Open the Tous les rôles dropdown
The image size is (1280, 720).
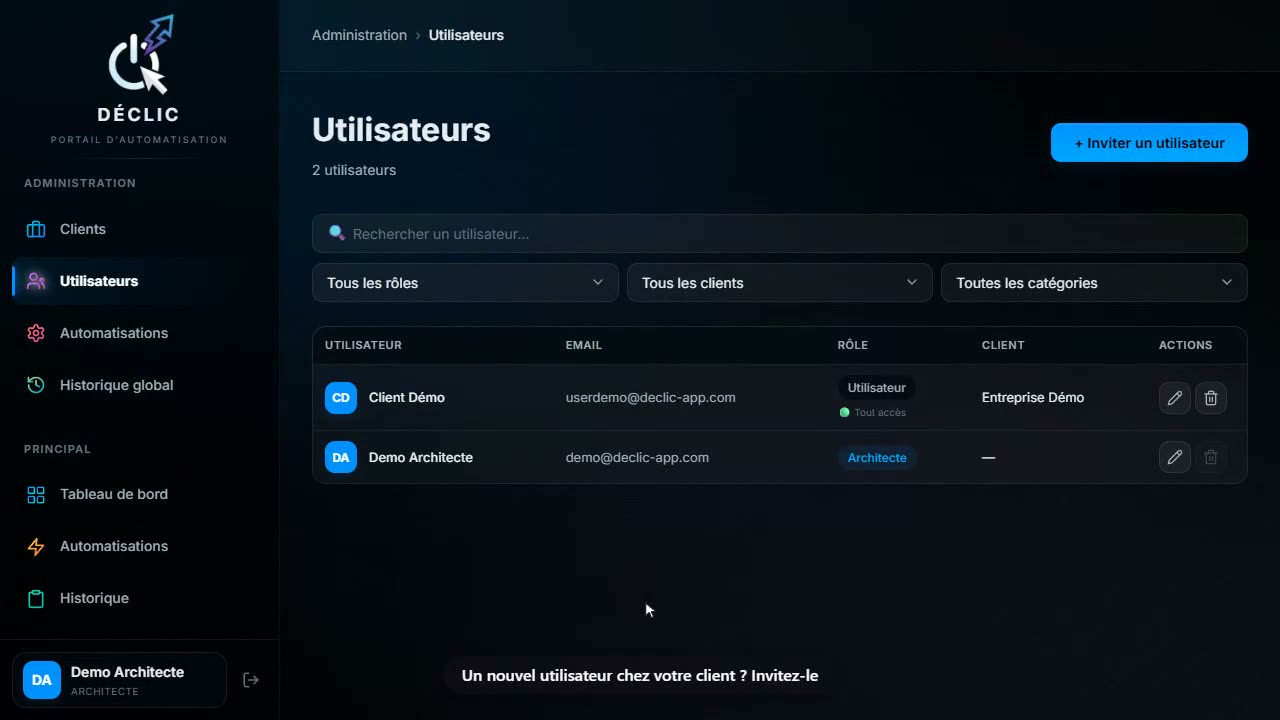tap(465, 283)
